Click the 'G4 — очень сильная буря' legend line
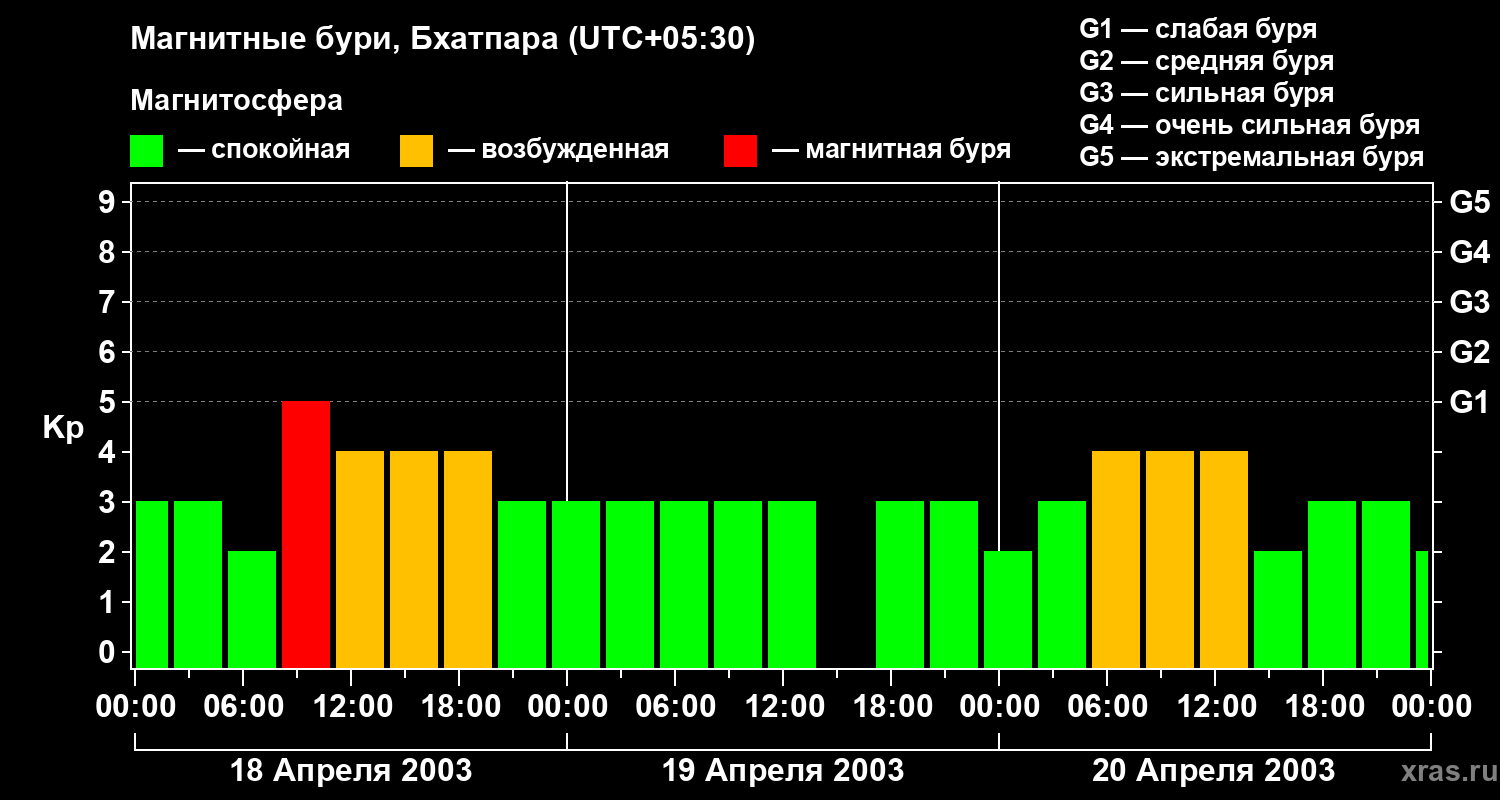Screen dimensions: 1500x800 pos(1250,125)
